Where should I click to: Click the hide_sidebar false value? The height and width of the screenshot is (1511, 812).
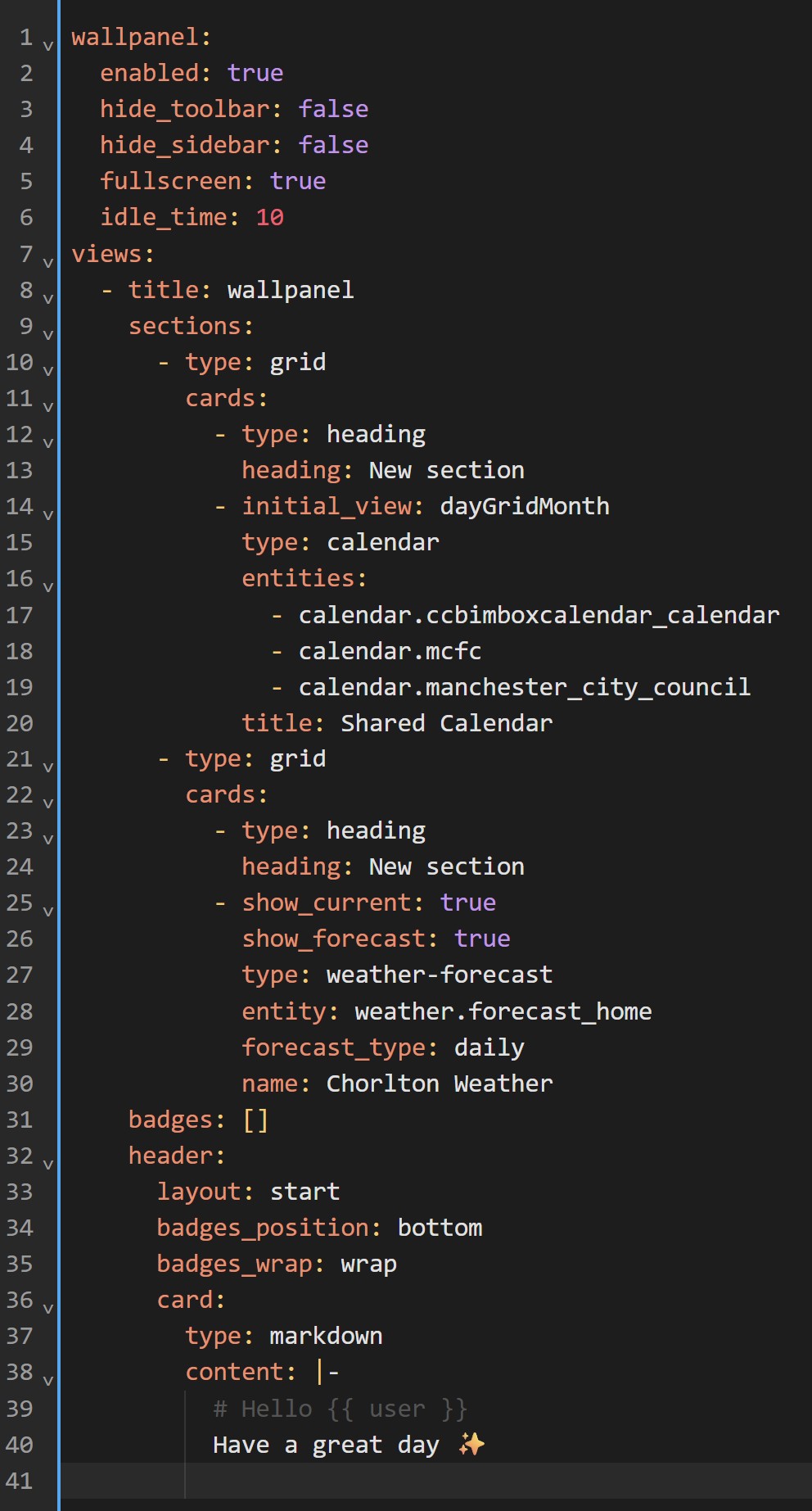click(x=333, y=145)
